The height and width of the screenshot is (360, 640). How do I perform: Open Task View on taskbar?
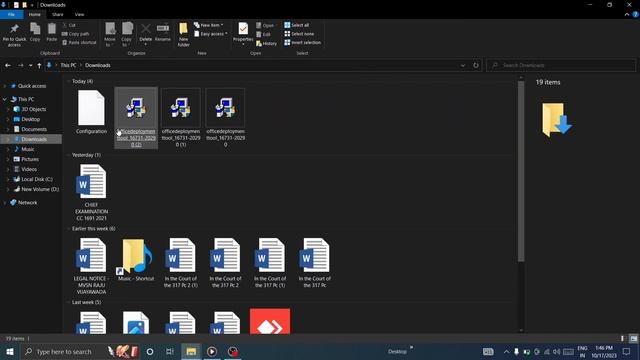170,351
